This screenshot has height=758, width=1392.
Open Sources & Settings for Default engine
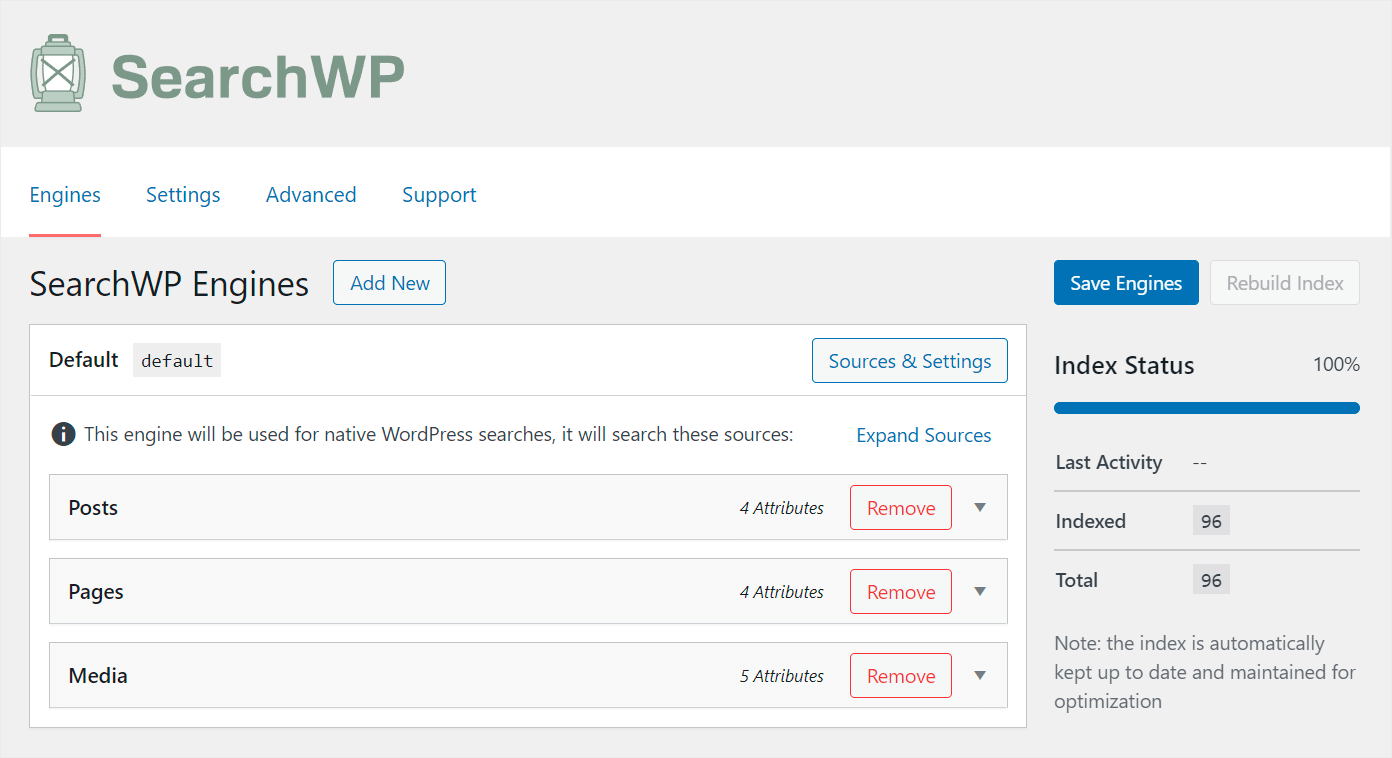pos(910,361)
